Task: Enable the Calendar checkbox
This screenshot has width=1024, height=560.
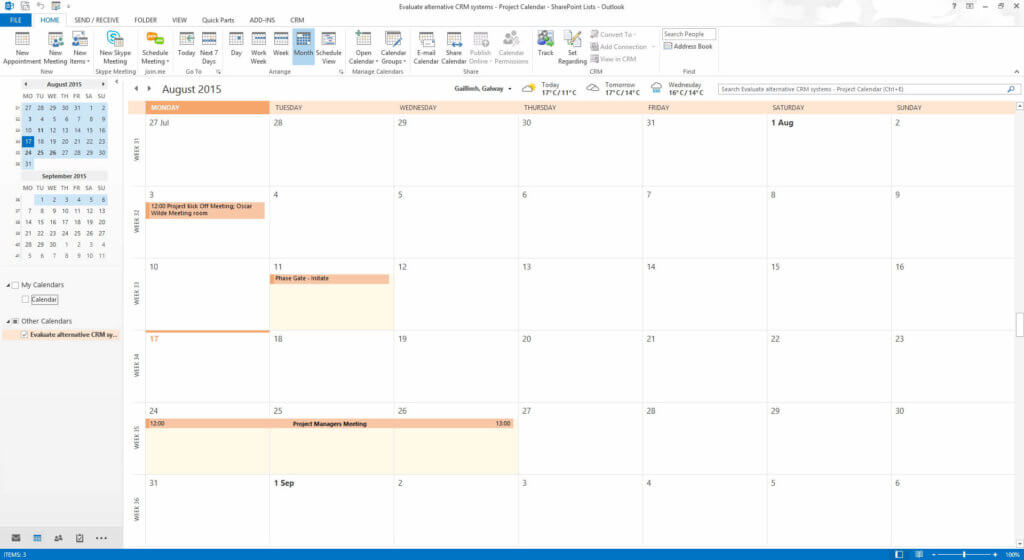Action: point(26,299)
